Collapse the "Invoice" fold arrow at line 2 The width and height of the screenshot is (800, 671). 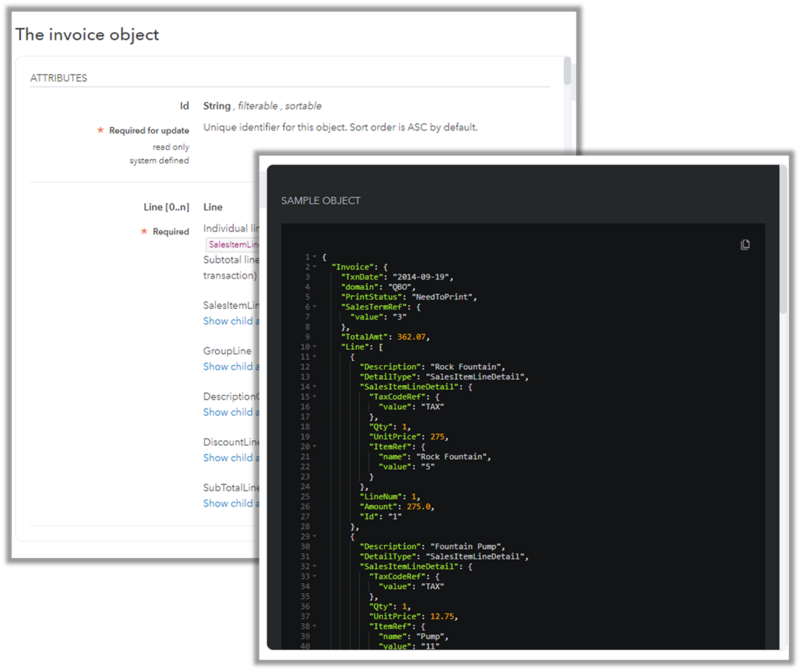point(314,267)
